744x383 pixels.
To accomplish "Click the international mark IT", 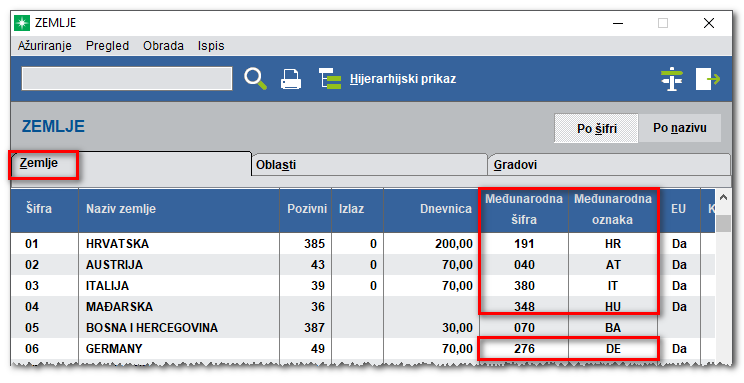I will (613, 286).
